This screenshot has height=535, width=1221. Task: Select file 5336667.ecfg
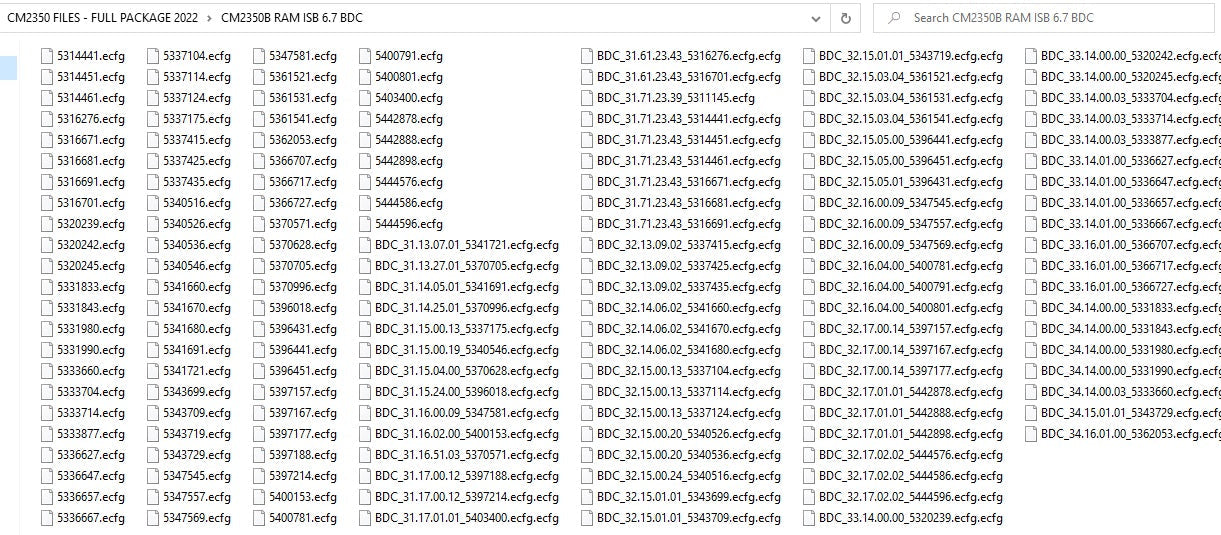pos(90,518)
